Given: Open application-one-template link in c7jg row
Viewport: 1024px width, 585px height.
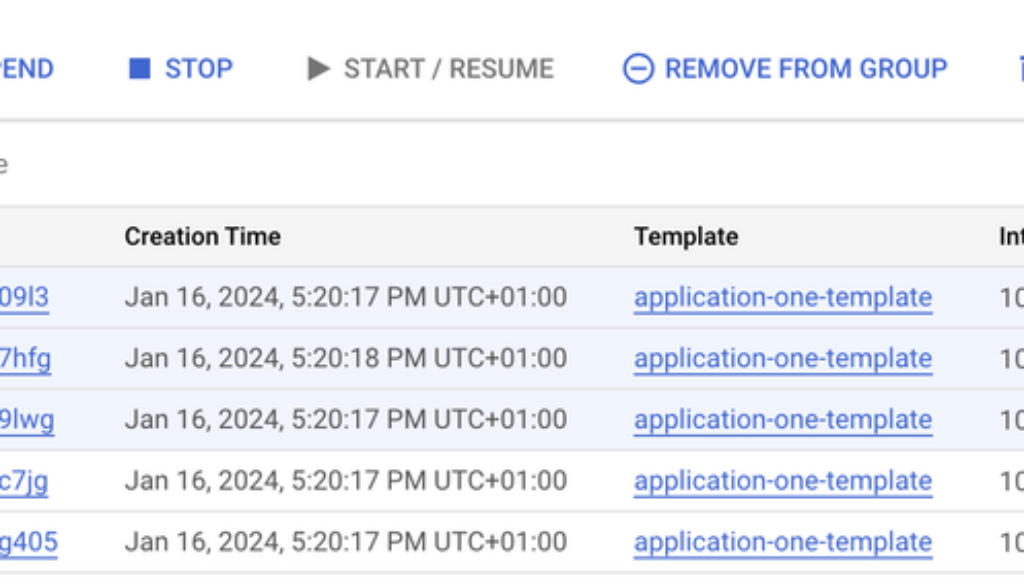Looking at the screenshot, I should (x=782, y=482).
